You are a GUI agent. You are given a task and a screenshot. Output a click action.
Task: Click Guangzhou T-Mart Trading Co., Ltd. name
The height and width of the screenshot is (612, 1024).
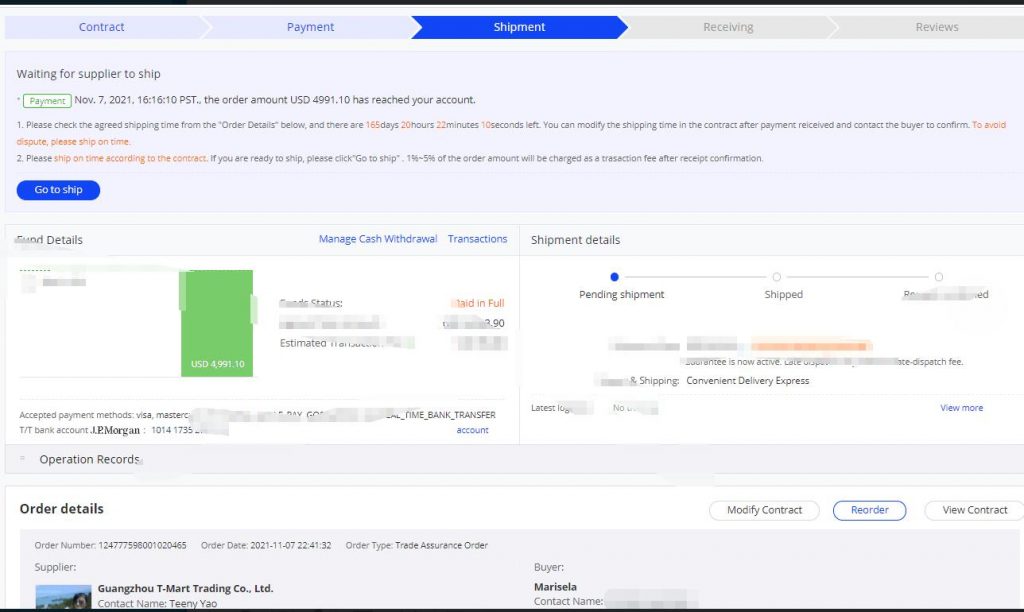(x=185, y=588)
